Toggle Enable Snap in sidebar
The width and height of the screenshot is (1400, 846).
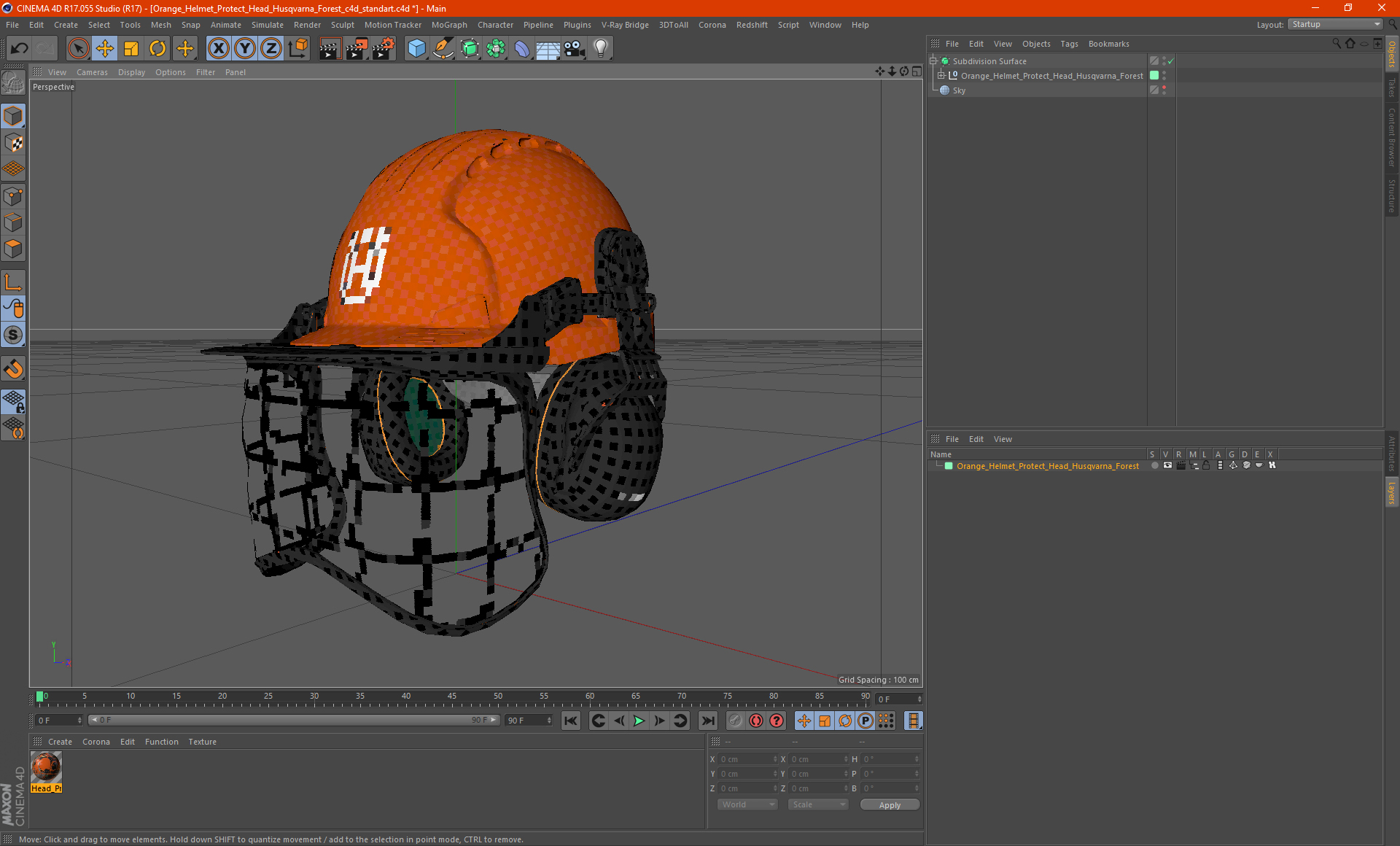tap(13, 368)
